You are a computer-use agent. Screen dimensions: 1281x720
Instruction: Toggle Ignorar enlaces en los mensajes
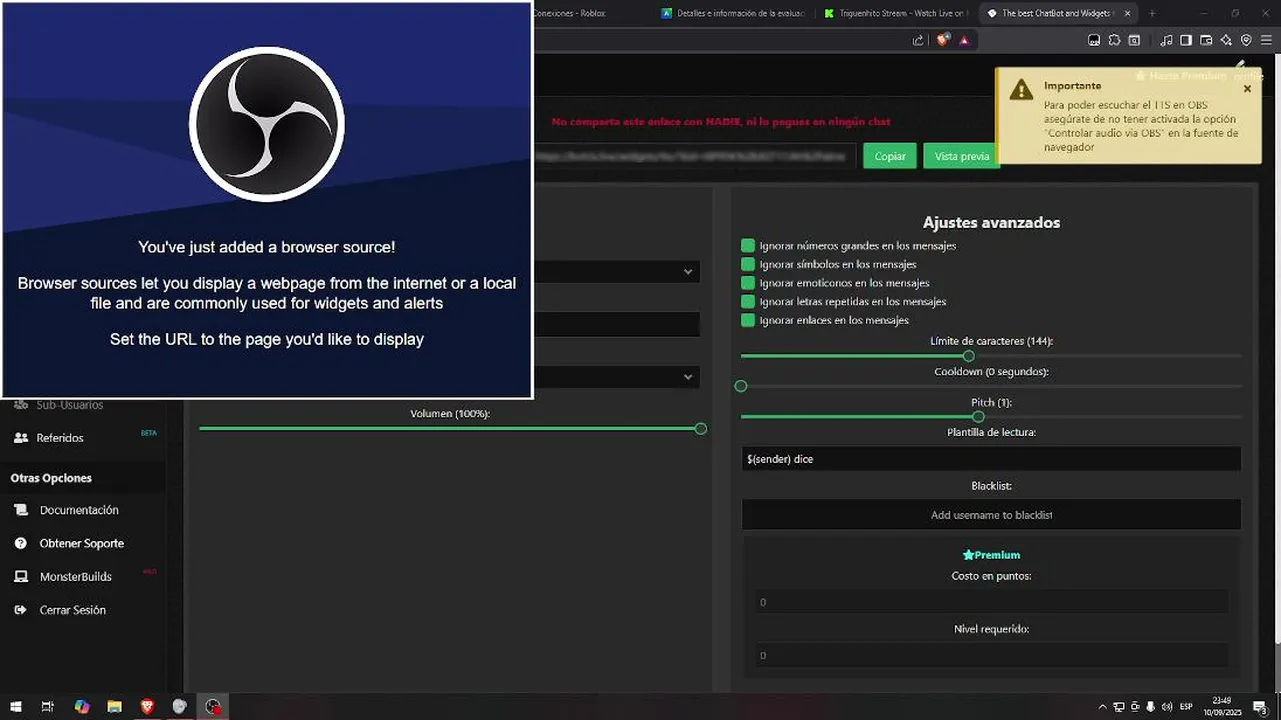click(x=748, y=320)
